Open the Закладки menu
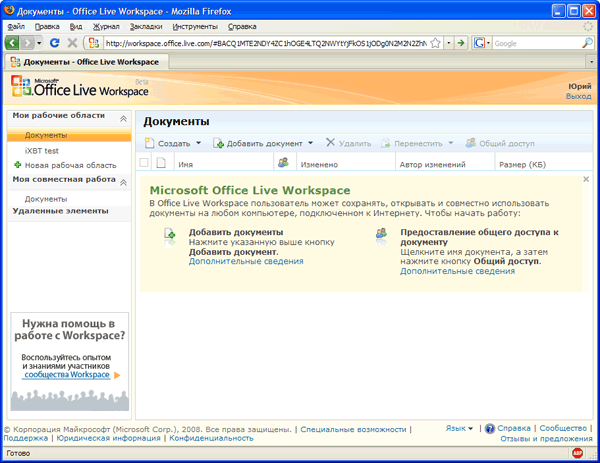Screen dimensions: 600x463 pos(146,26)
